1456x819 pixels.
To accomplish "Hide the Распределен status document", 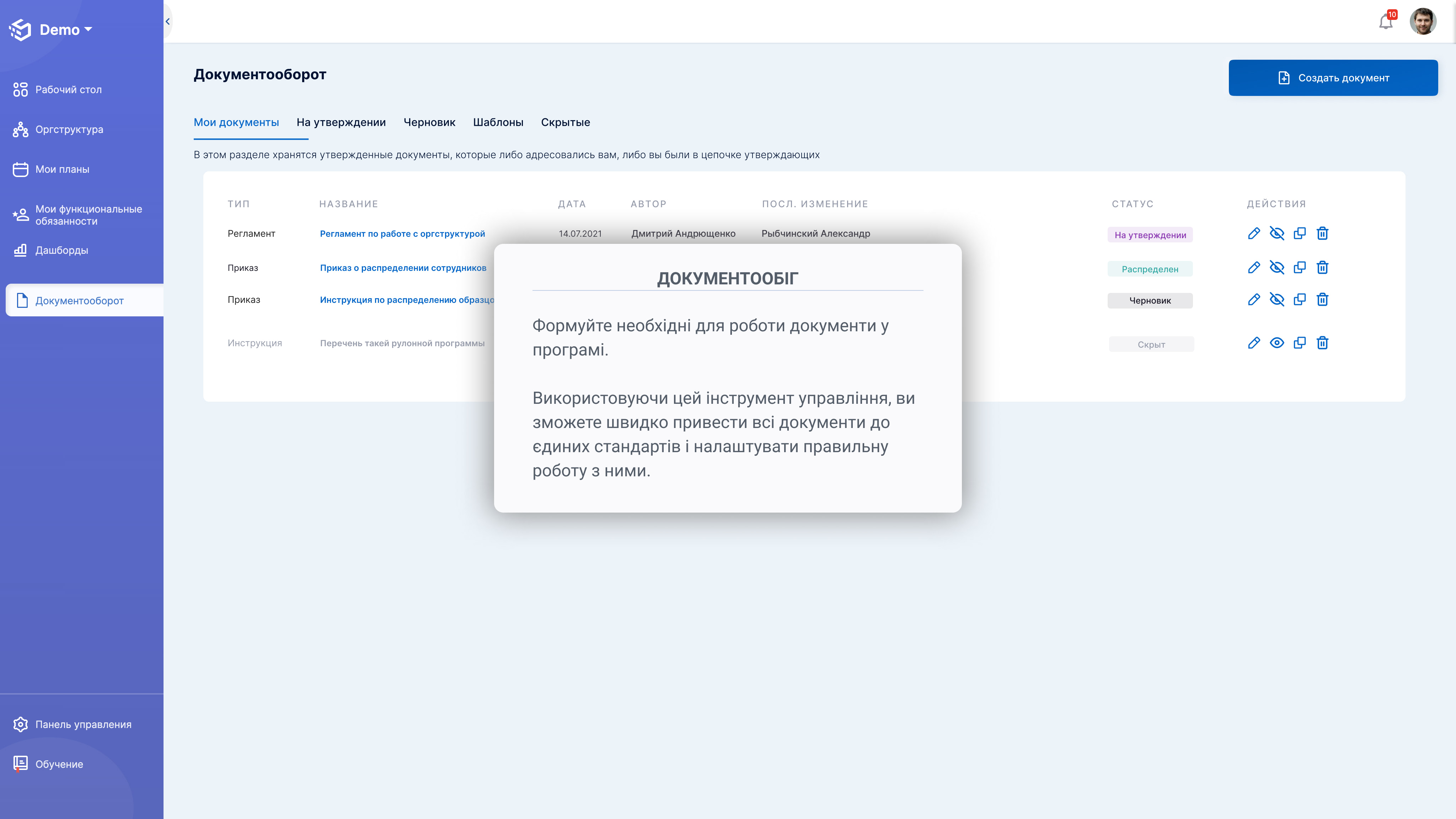I will [x=1277, y=267].
